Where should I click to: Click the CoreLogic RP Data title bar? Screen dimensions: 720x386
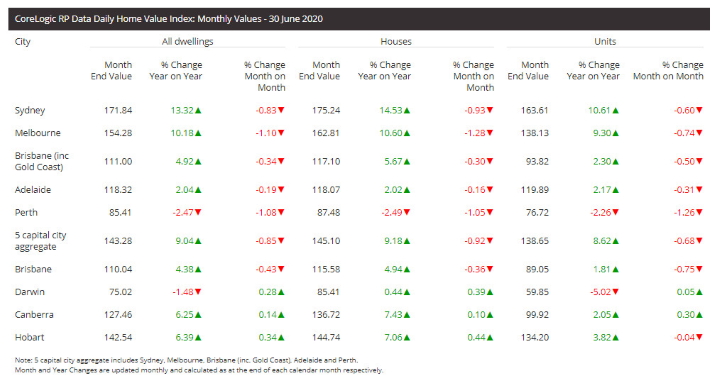tap(359, 19)
